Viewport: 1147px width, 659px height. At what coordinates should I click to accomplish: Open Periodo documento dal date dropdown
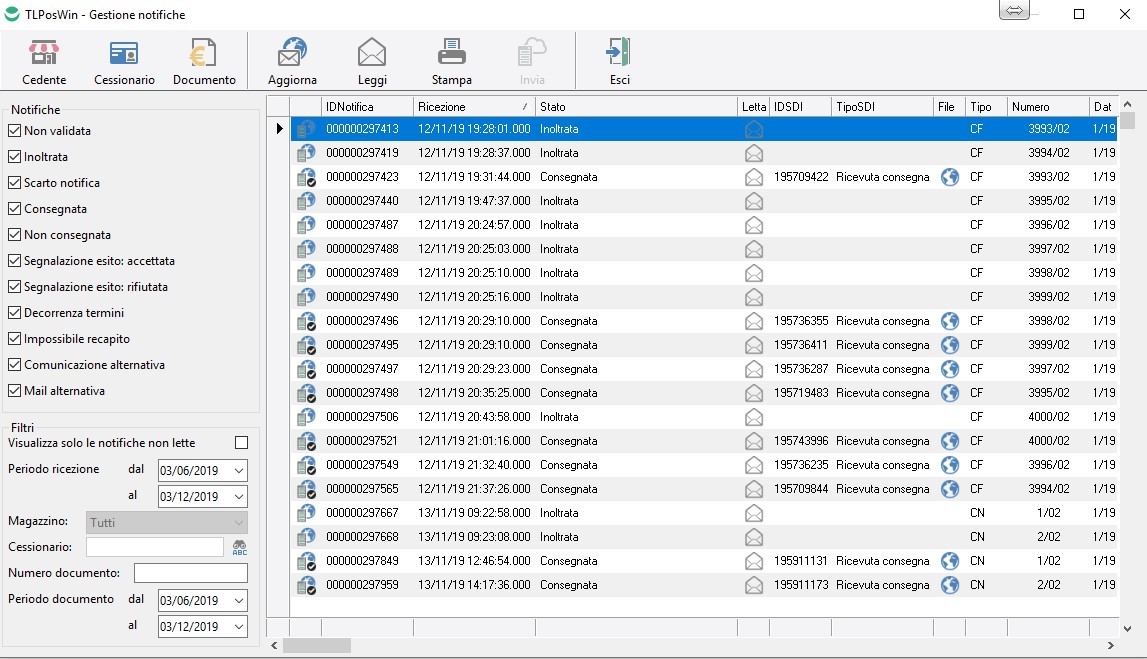(x=238, y=600)
